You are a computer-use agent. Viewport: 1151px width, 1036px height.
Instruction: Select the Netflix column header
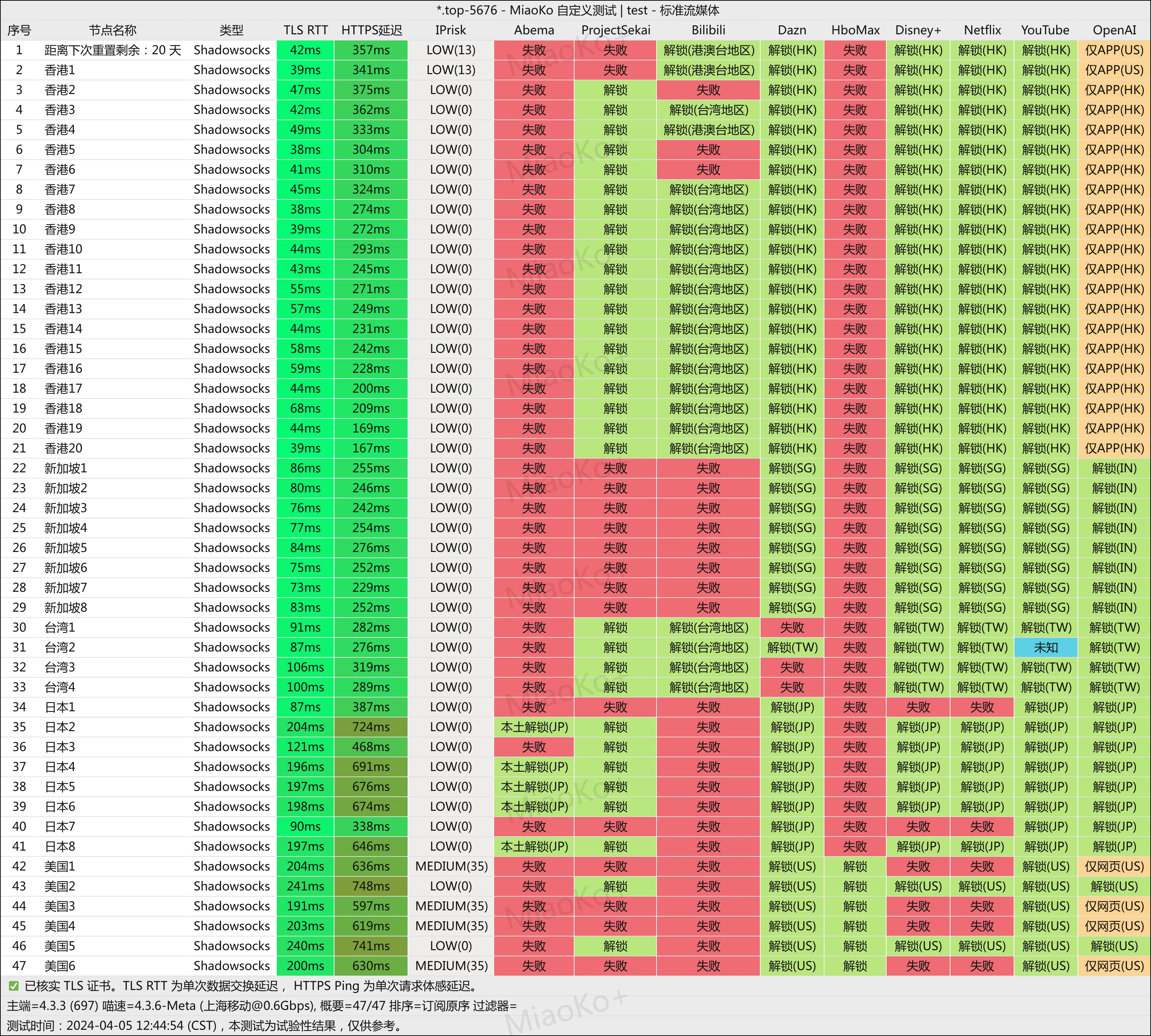click(982, 30)
